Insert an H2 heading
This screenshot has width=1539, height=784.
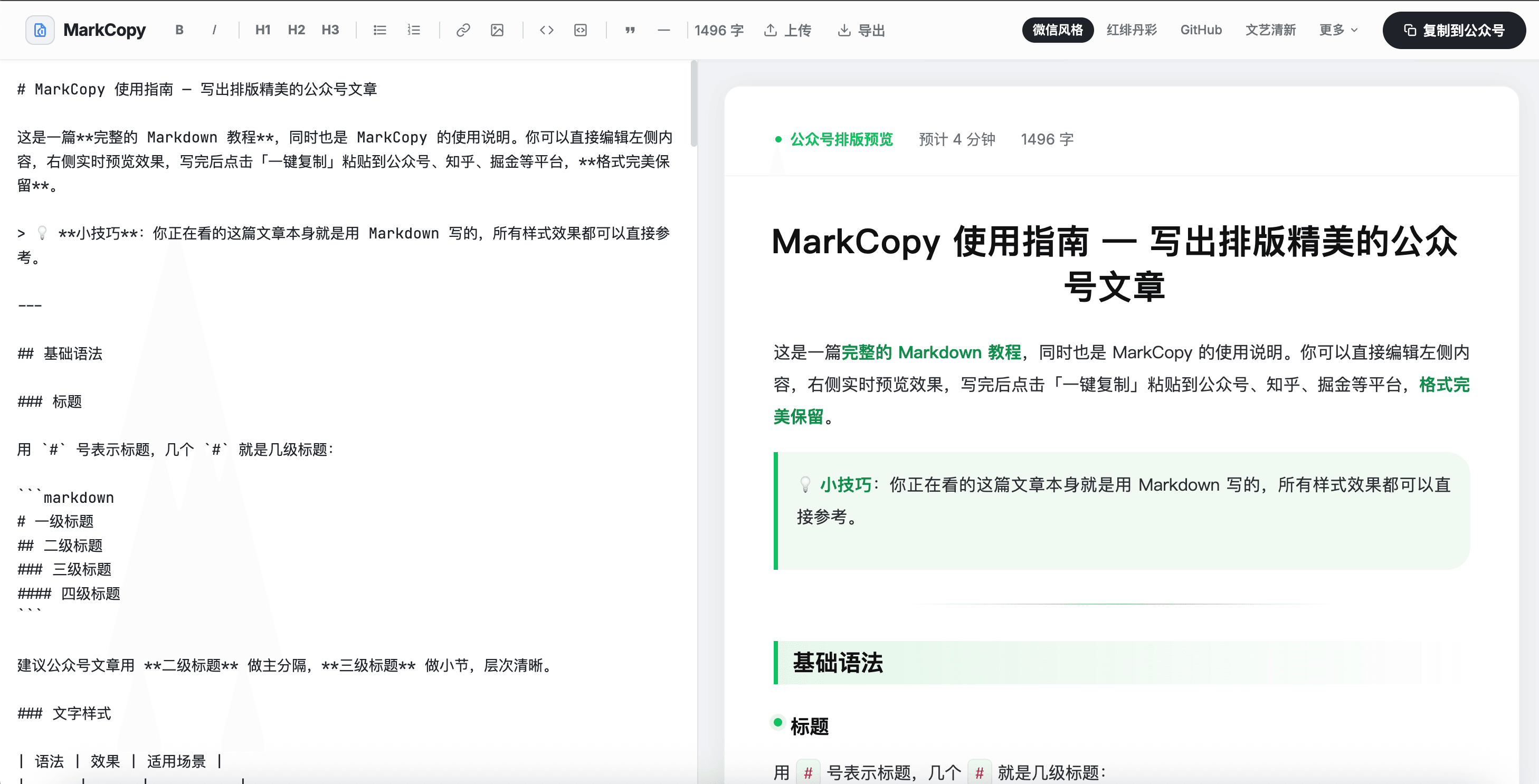coord(296,30)
